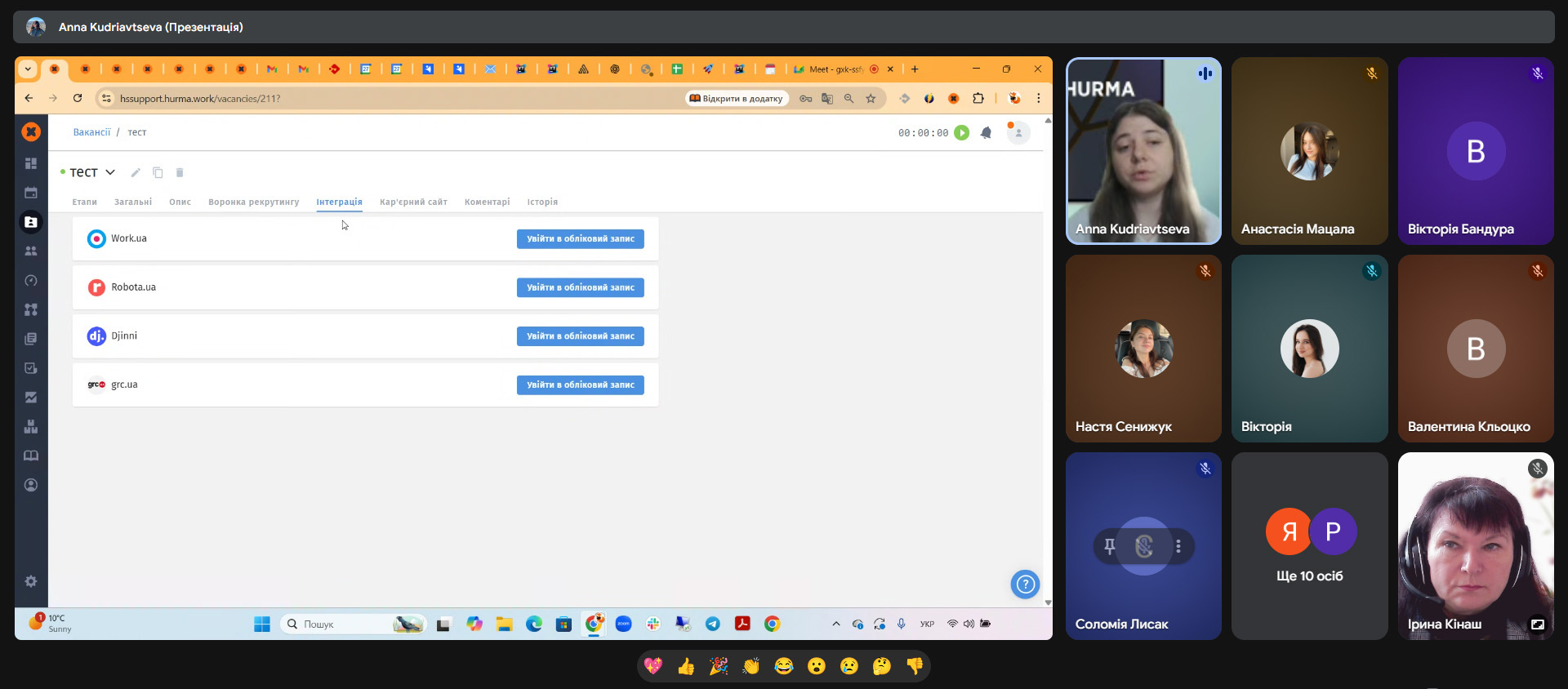
Task: Open notifications bell in Hurma header
Action: [x=986, y=133]
